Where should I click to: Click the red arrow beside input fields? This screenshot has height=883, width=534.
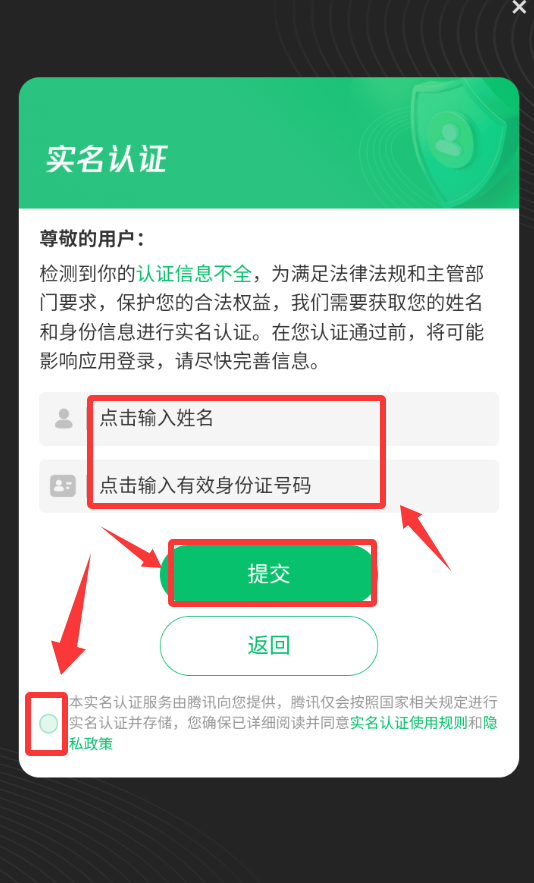tap(426, 538)
